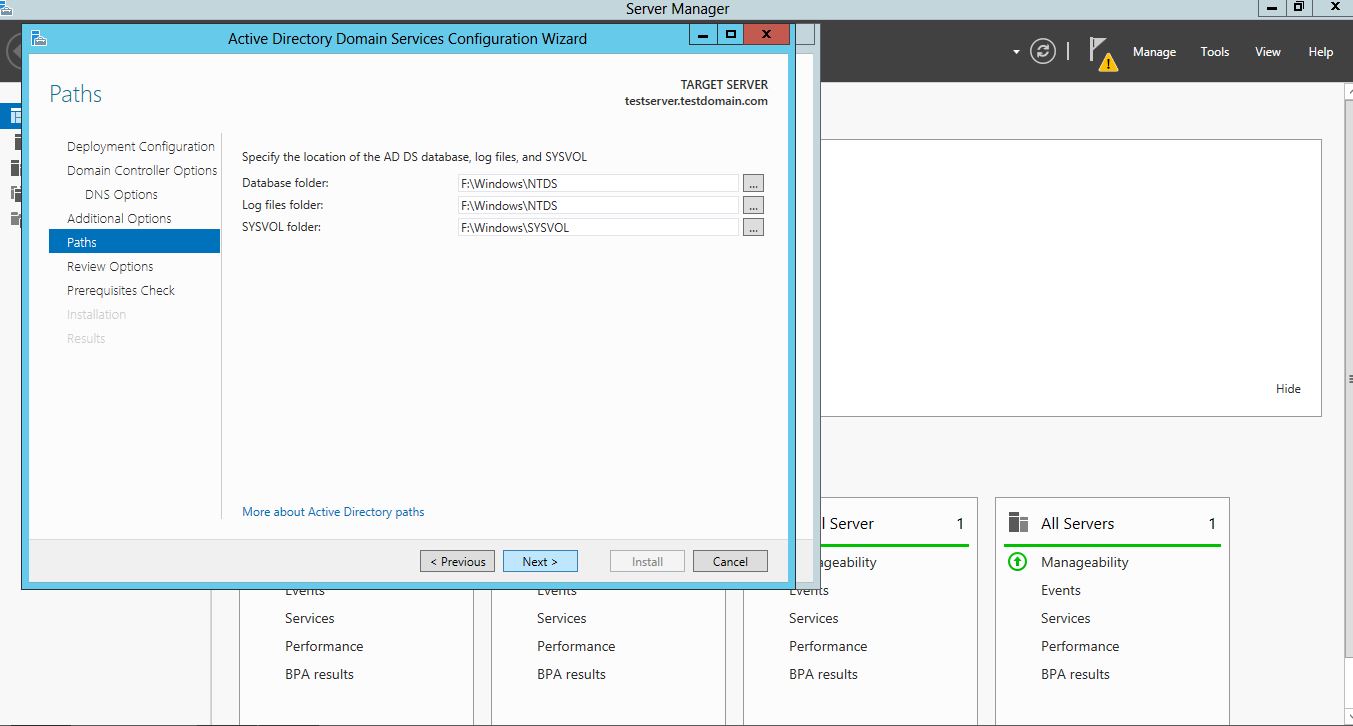Click the SYSVOL folder path field
The image size is (1353, 726).
(x=598, y=227)
